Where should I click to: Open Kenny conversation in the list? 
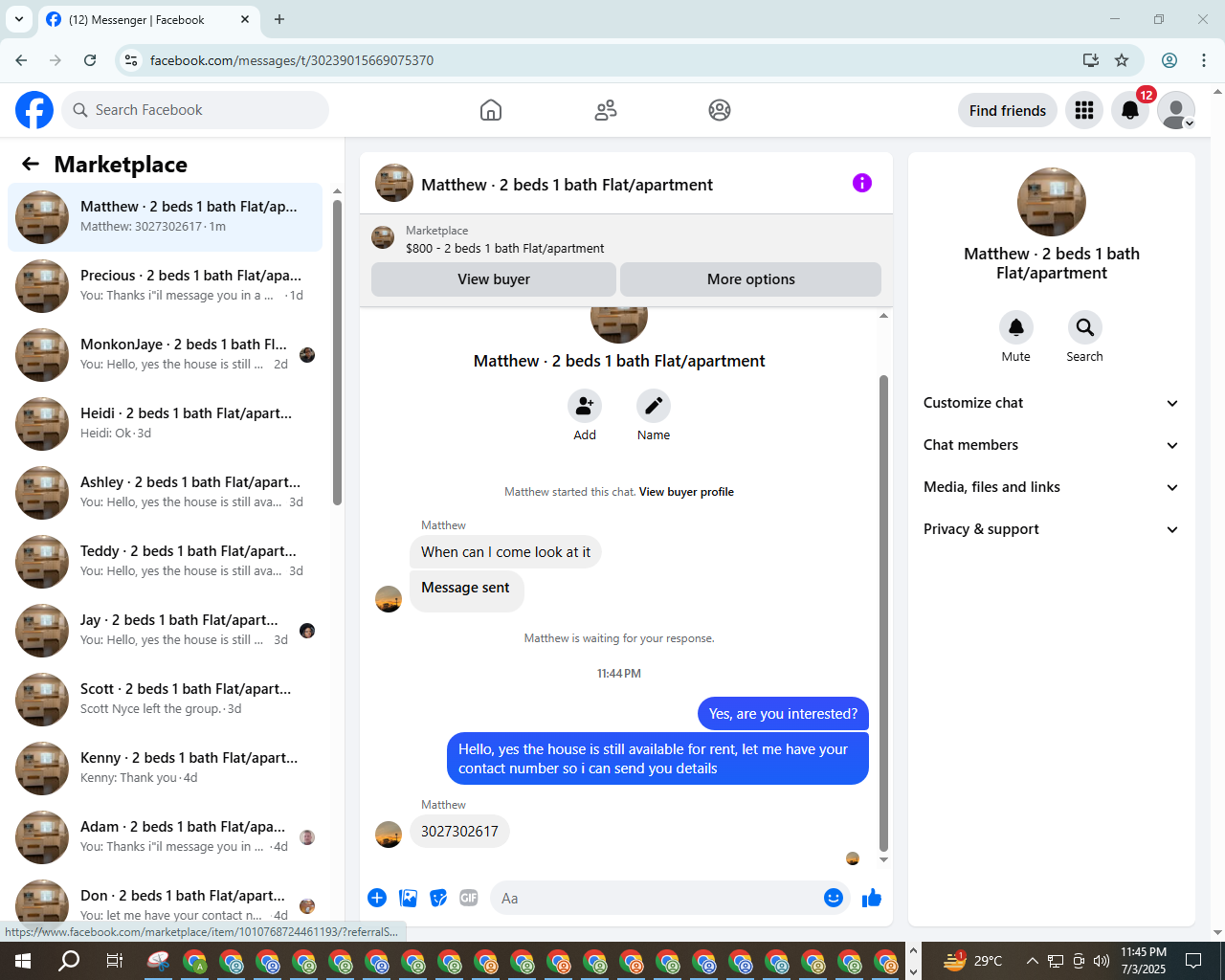point(166,768)
